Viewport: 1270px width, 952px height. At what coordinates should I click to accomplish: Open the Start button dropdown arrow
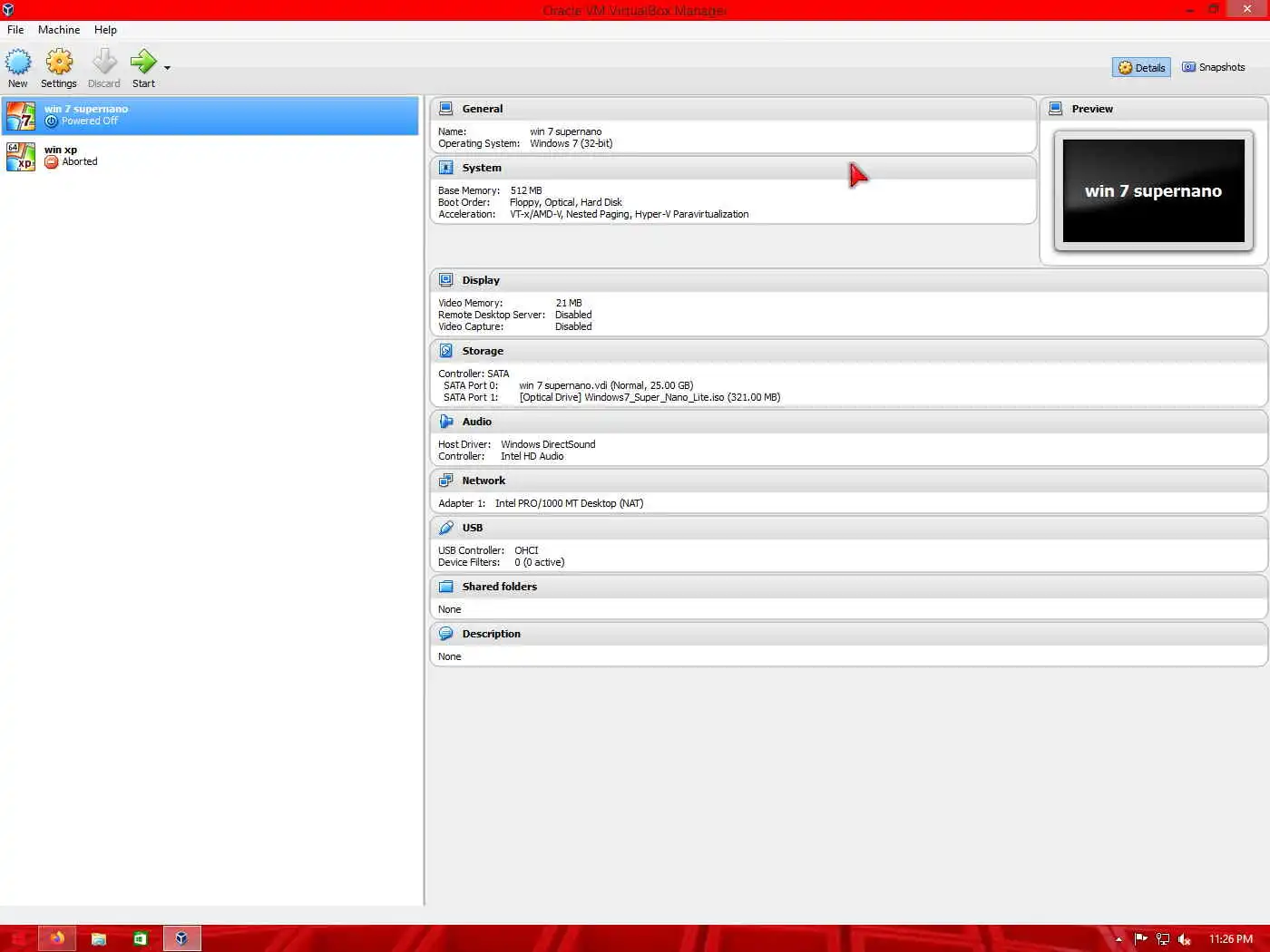tap(167, 68)
